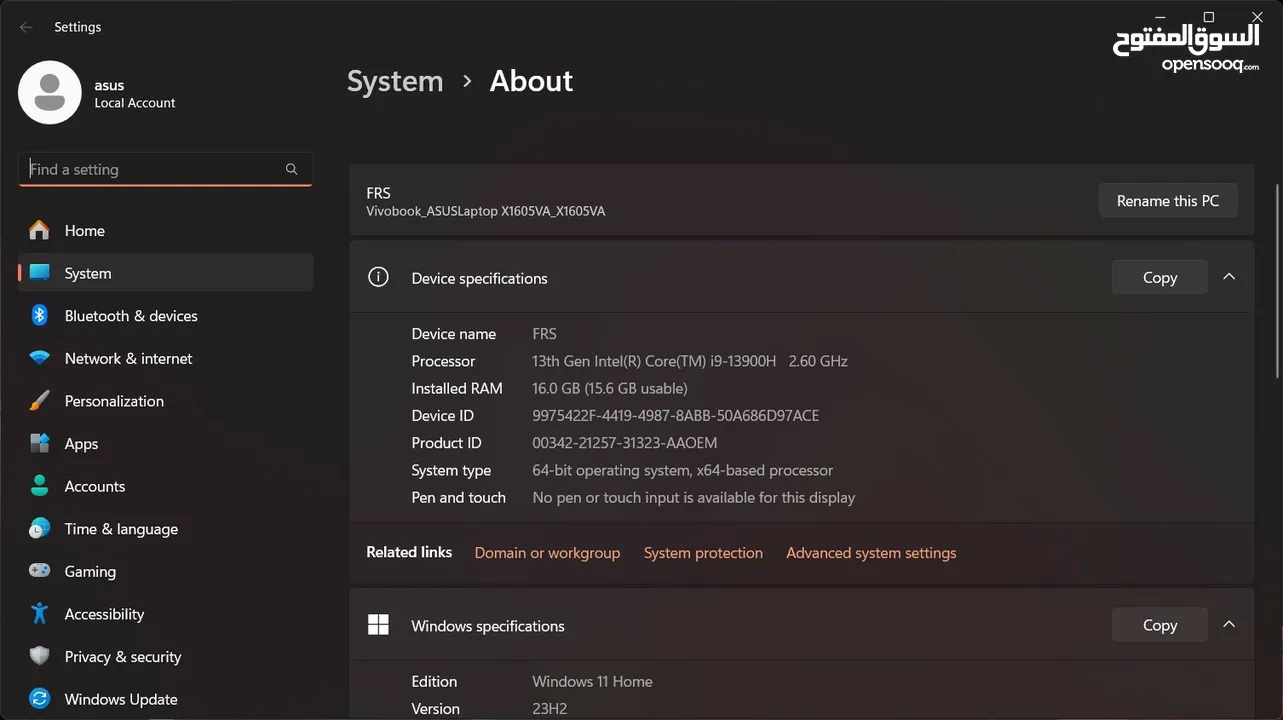Click the Network wifi icon
The height and width of the screenshot is (720, 1283).
pos(39,358)
